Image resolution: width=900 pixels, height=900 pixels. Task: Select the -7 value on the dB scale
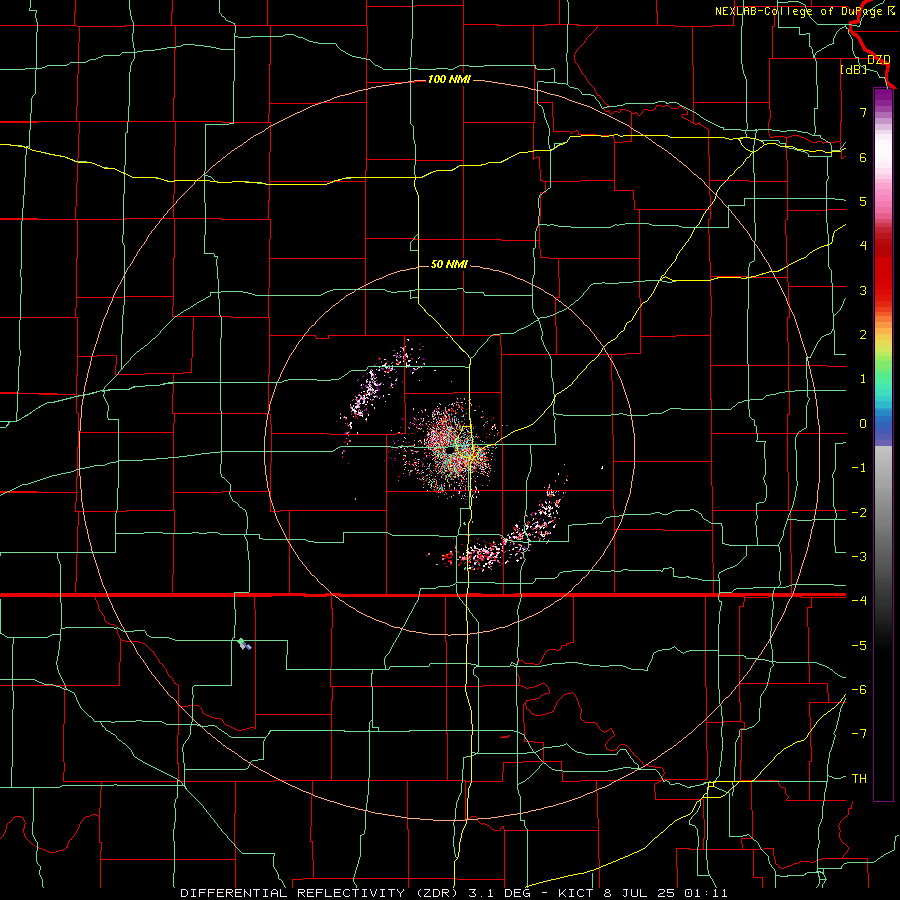pyautogui.click(x=859, y=734)
